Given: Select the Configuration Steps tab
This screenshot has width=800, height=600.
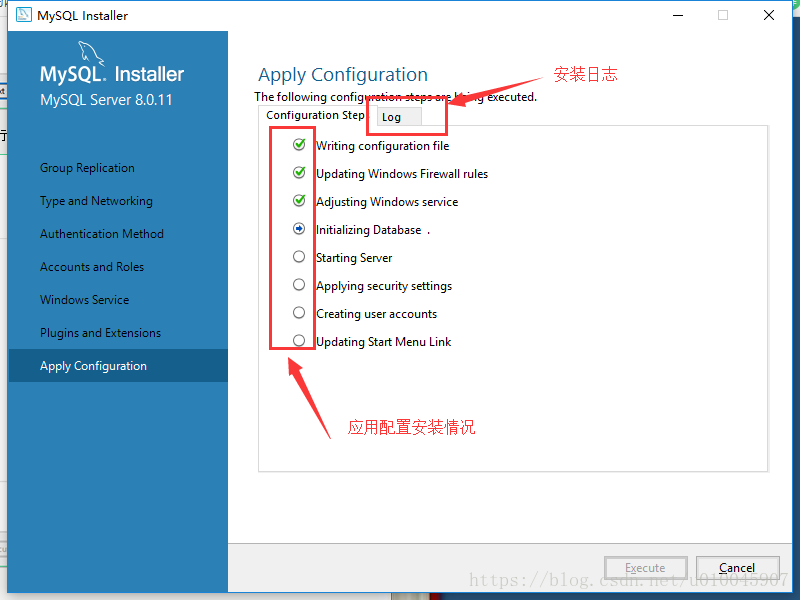Looking at the screenshot, I should pos(317,115).
